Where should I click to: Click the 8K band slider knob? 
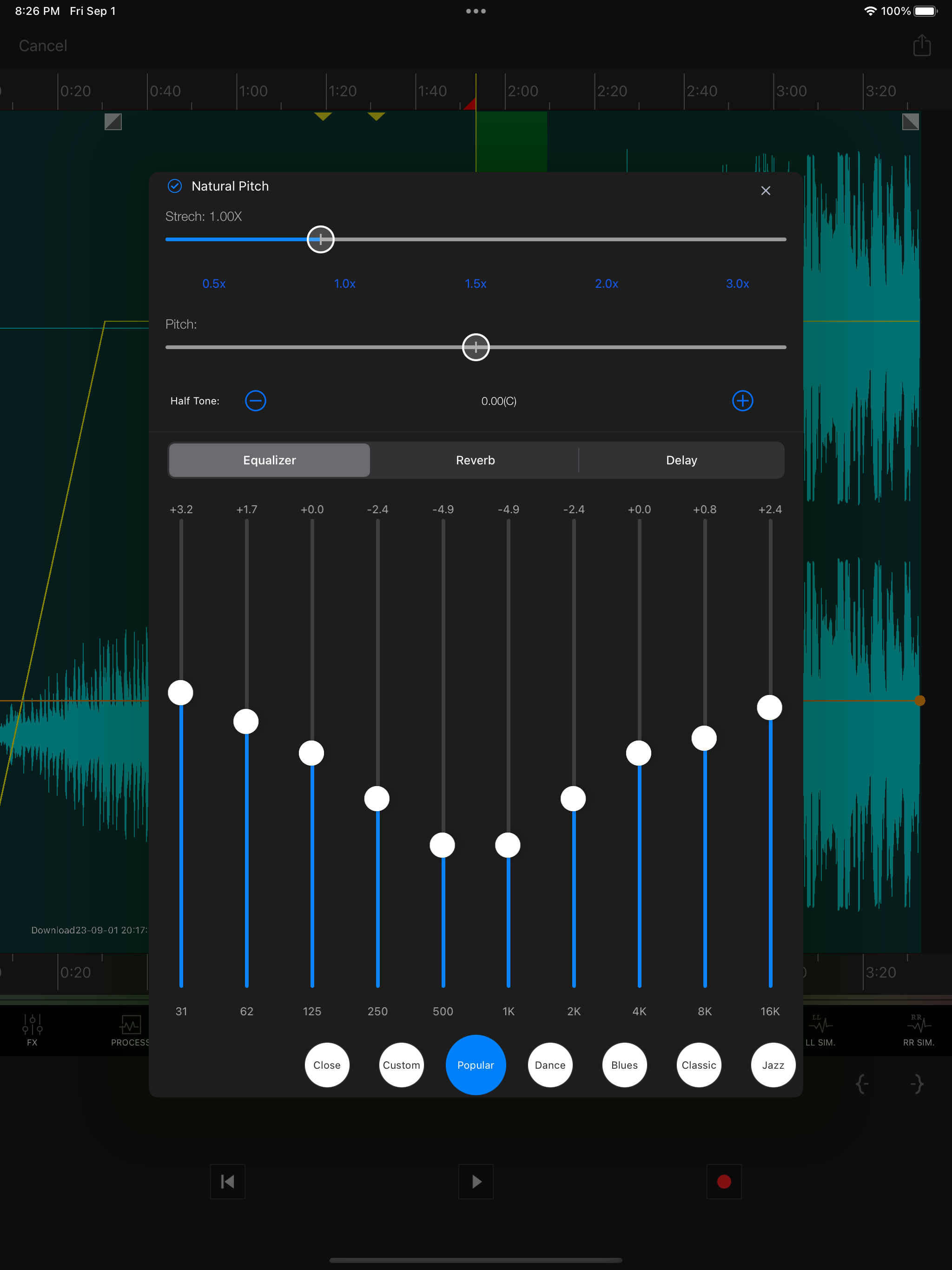click(704, 738)
